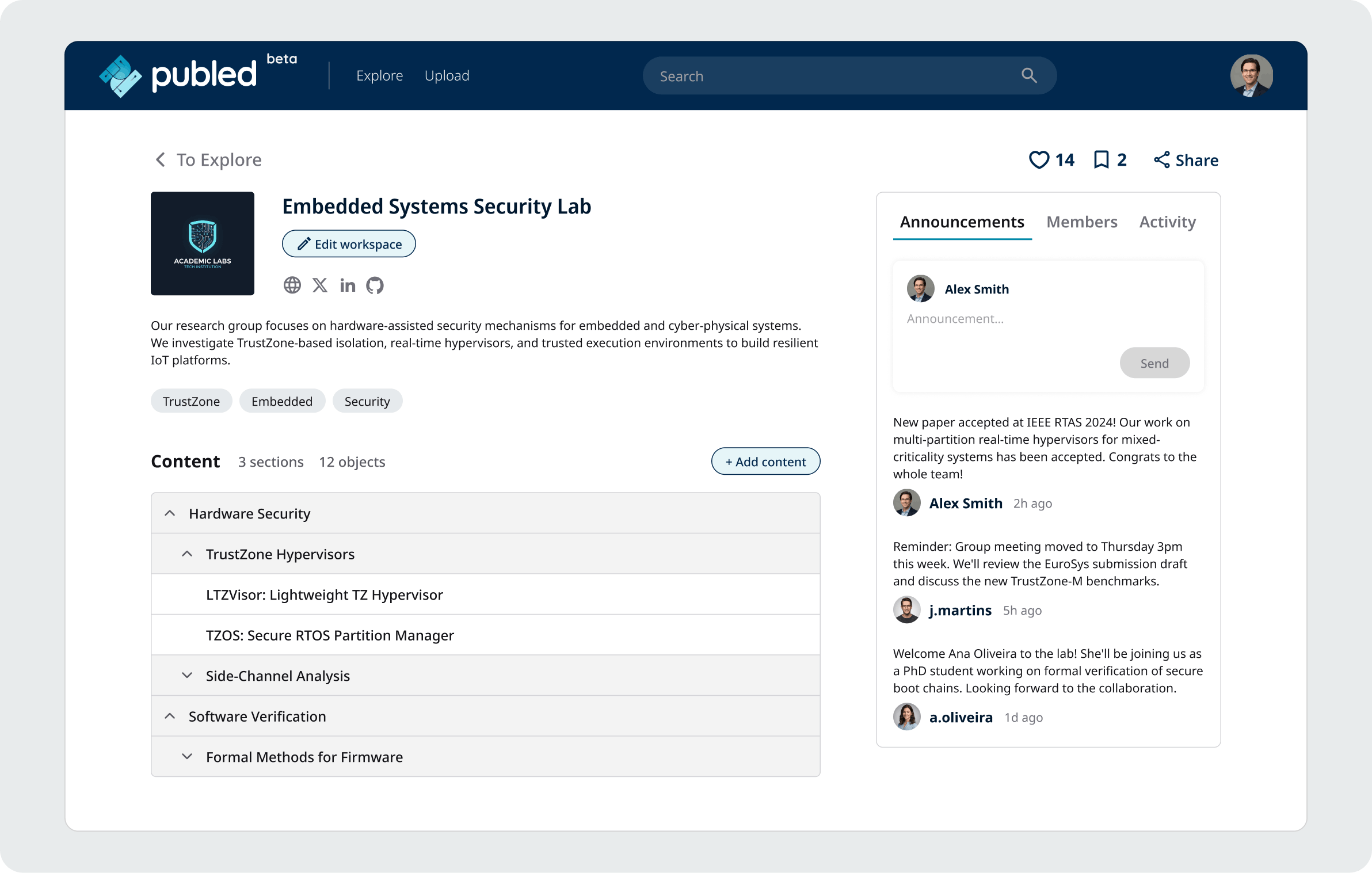Expand the Side-Channel Analysis subsection
The height and width of the screenshot is (873, 1372).
click(187, 675)
